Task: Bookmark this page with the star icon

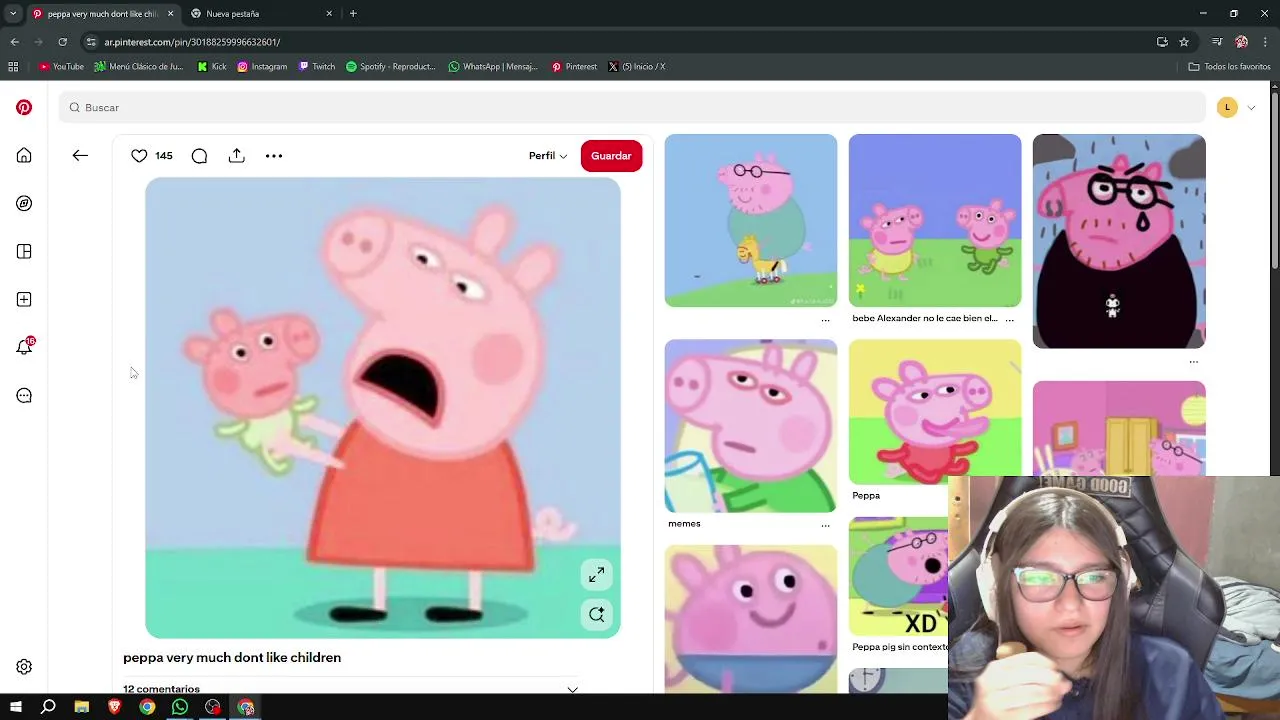Action: tap(1184, 42)
